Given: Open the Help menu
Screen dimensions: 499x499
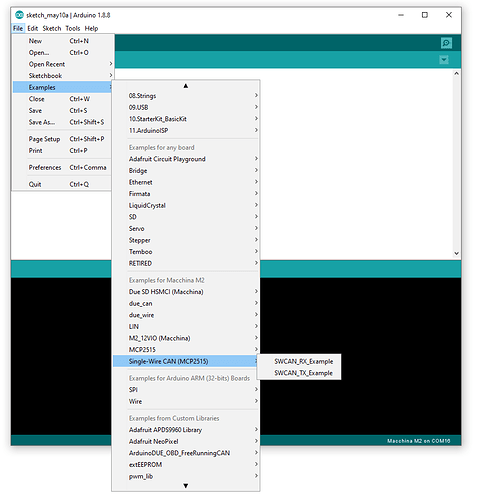Looking at the screenshot, I should 91,28.
